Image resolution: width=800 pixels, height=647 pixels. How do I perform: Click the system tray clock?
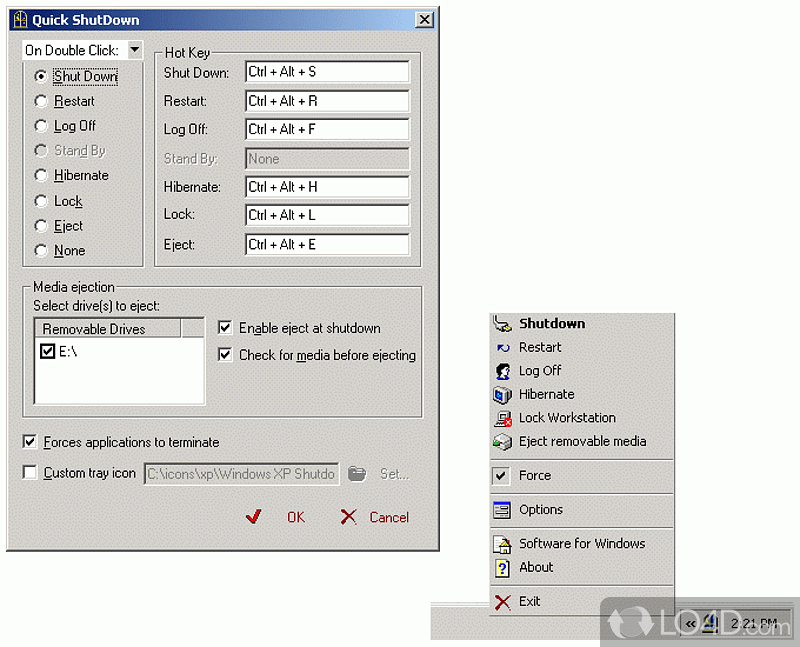pos(754,624)
